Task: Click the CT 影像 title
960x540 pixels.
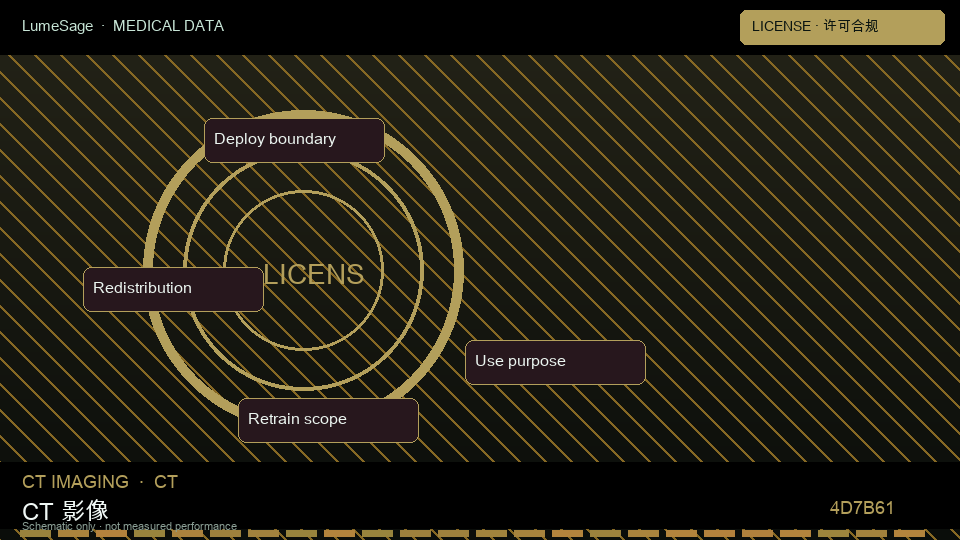Action: click(66, 511)
